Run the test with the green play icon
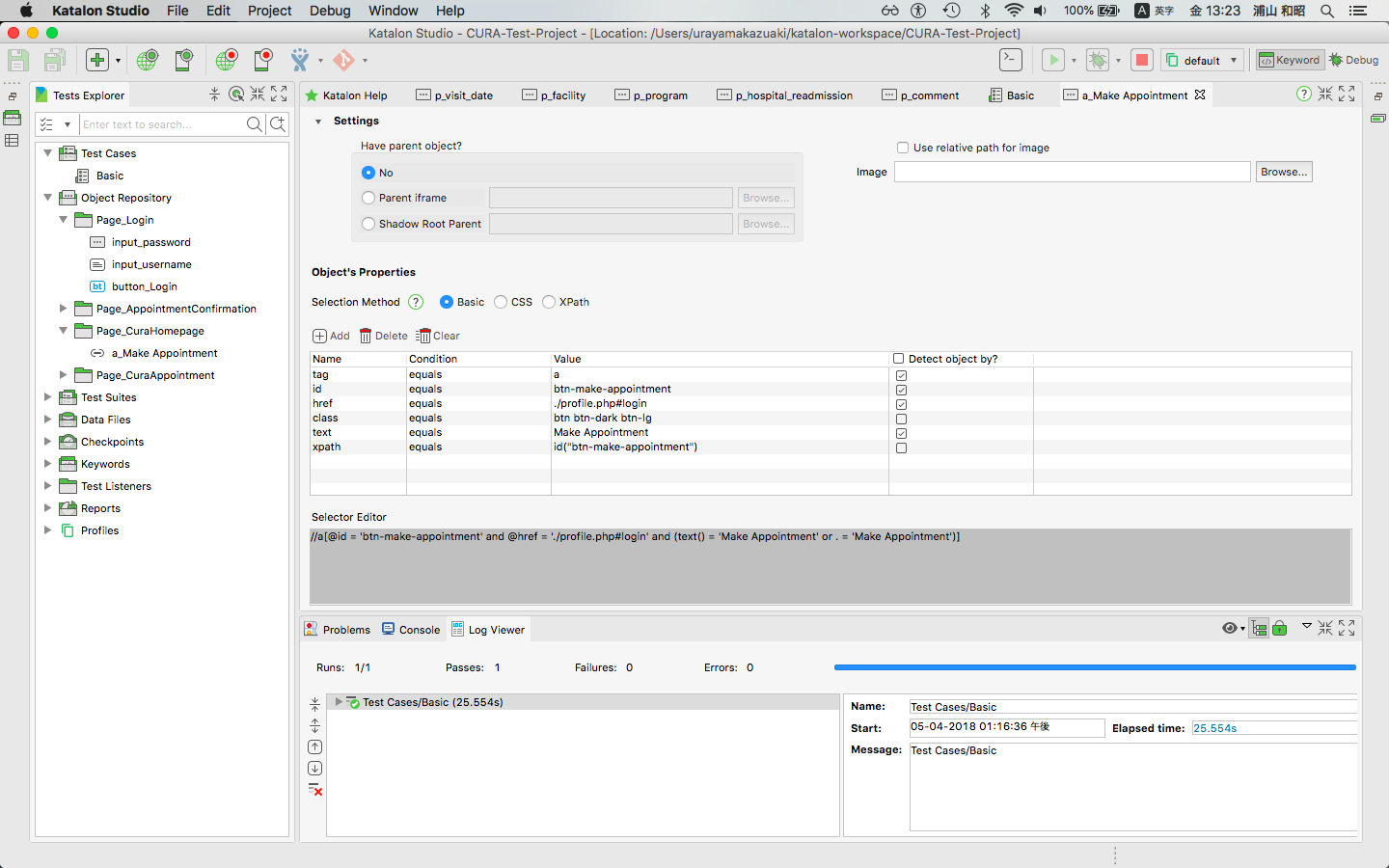 tap(1053, 60)
